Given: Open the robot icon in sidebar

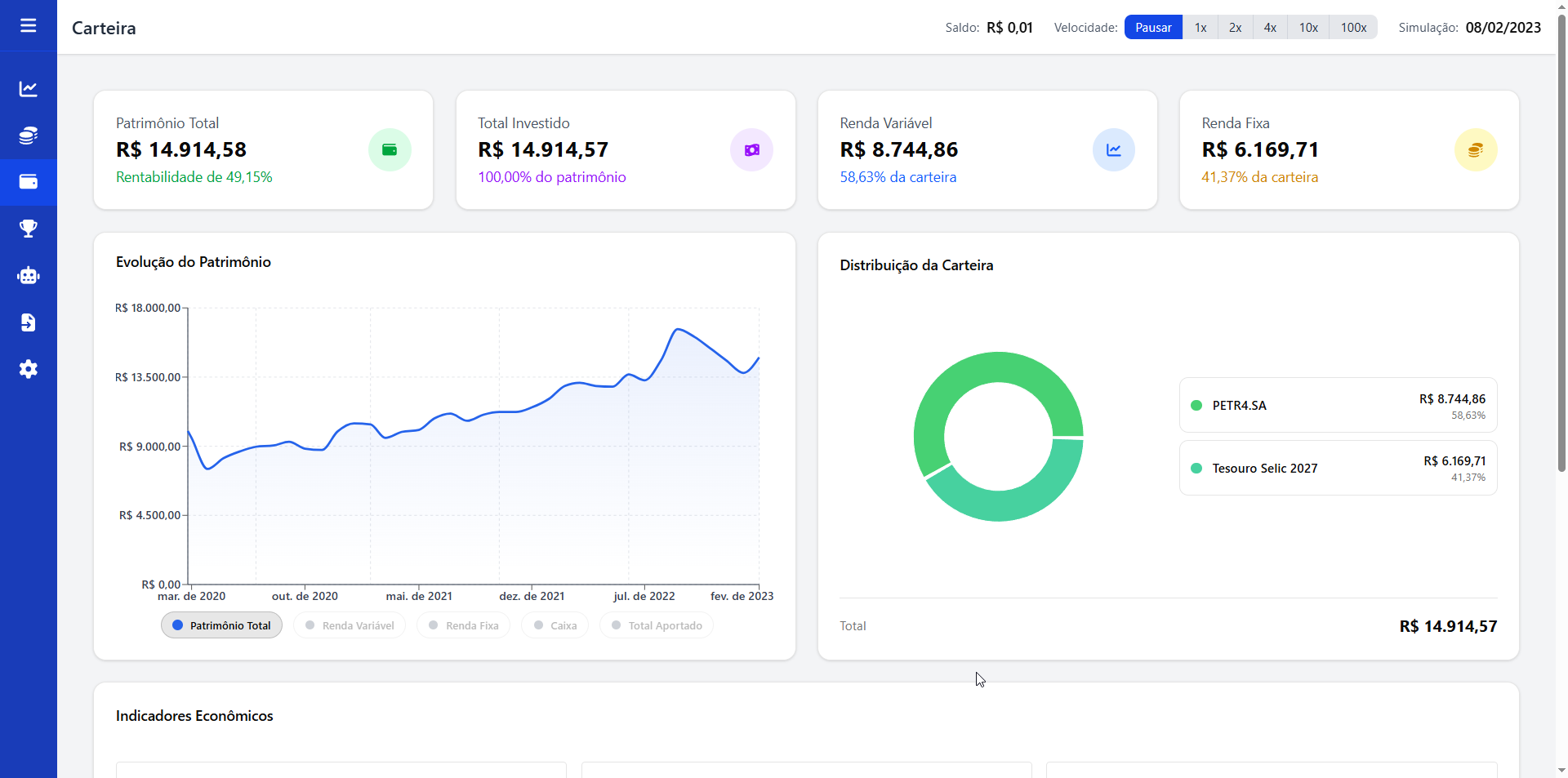Looking at the screenshot, I should click(x=28, y=276).
